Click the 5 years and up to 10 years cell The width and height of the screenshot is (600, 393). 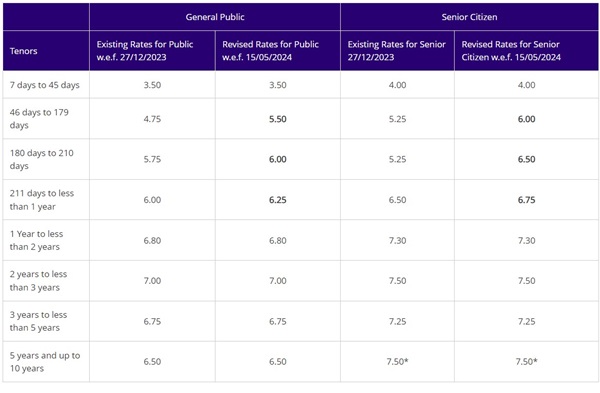click(x=46, y=362)
